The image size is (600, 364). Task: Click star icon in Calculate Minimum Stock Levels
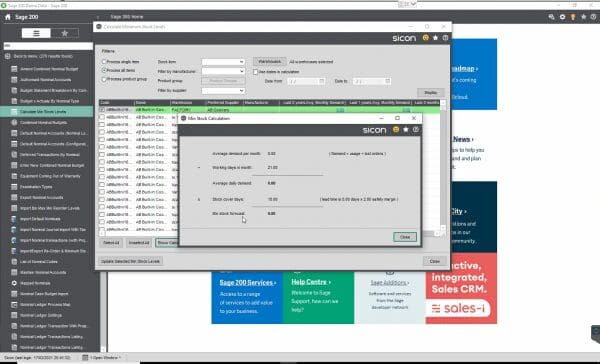point(435,38)
